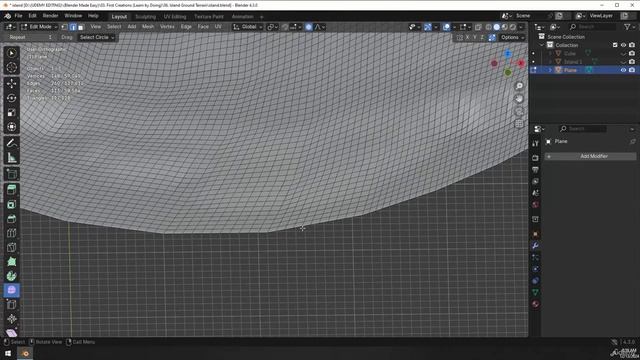Open the Options dropdown
The height and width of the screenshot is (360, 640).
pyautogui.click(x=513, y=38)
